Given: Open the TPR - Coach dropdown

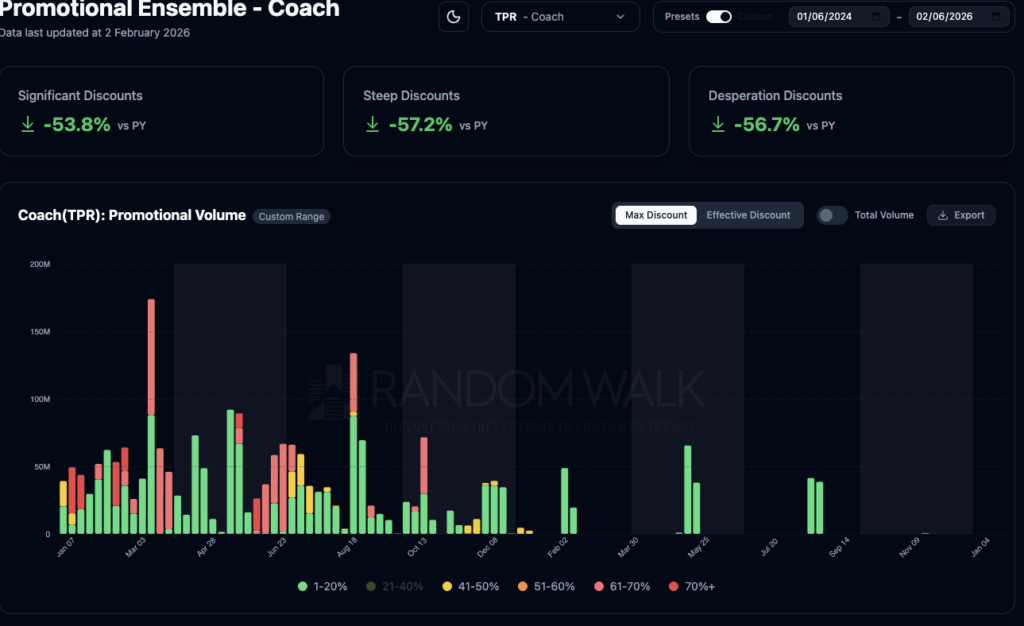Looking at the screenshot, I should click(x=559, y=17).
